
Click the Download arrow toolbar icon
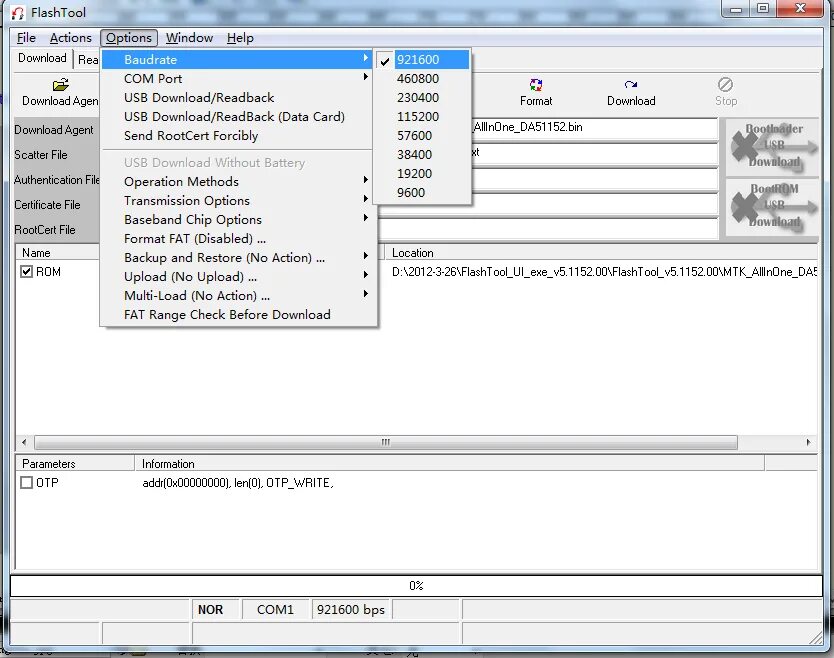[631, 85]
